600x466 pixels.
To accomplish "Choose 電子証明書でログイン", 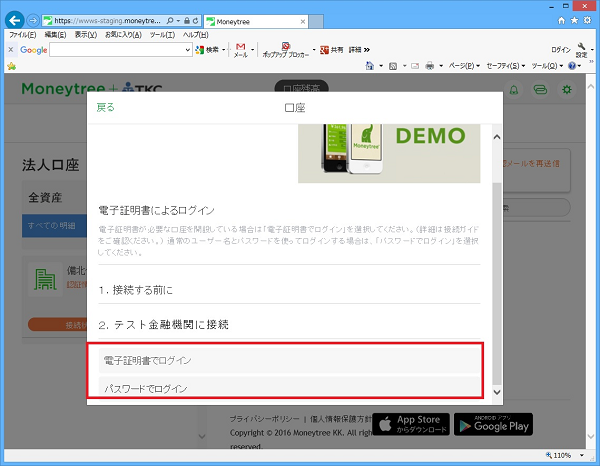I will point(289,360).
